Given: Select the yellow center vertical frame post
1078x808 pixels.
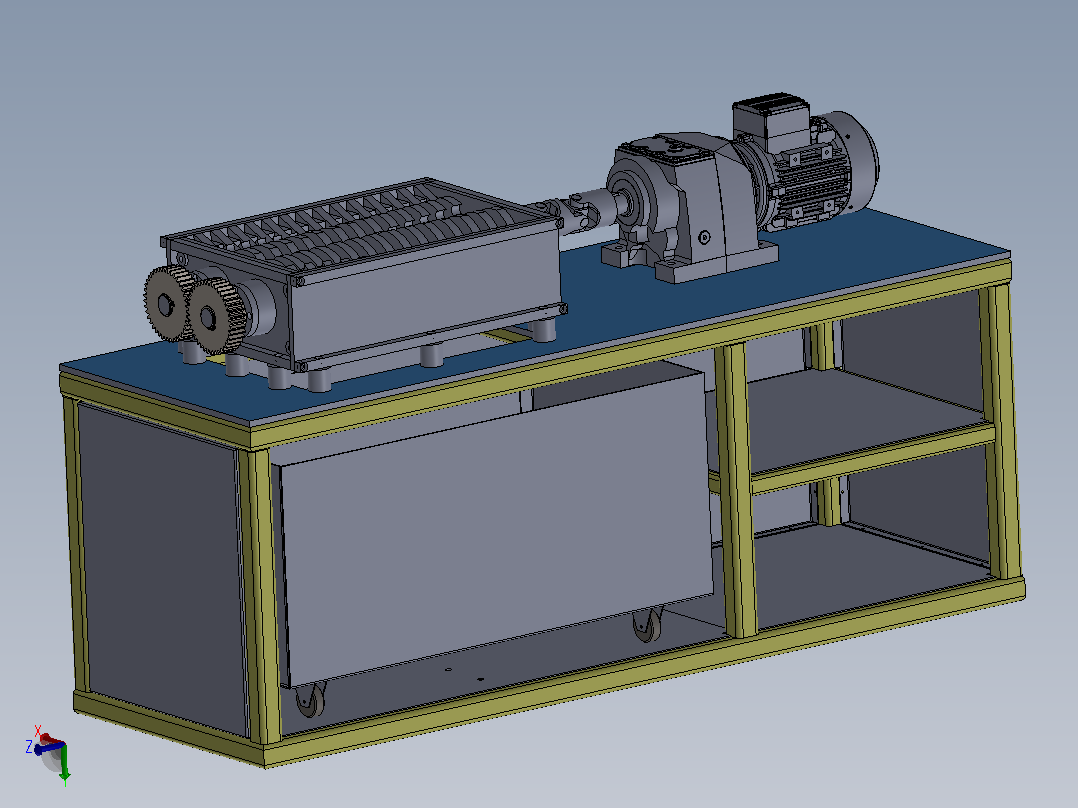Looking at the screenshot, I should coord(738,490).
